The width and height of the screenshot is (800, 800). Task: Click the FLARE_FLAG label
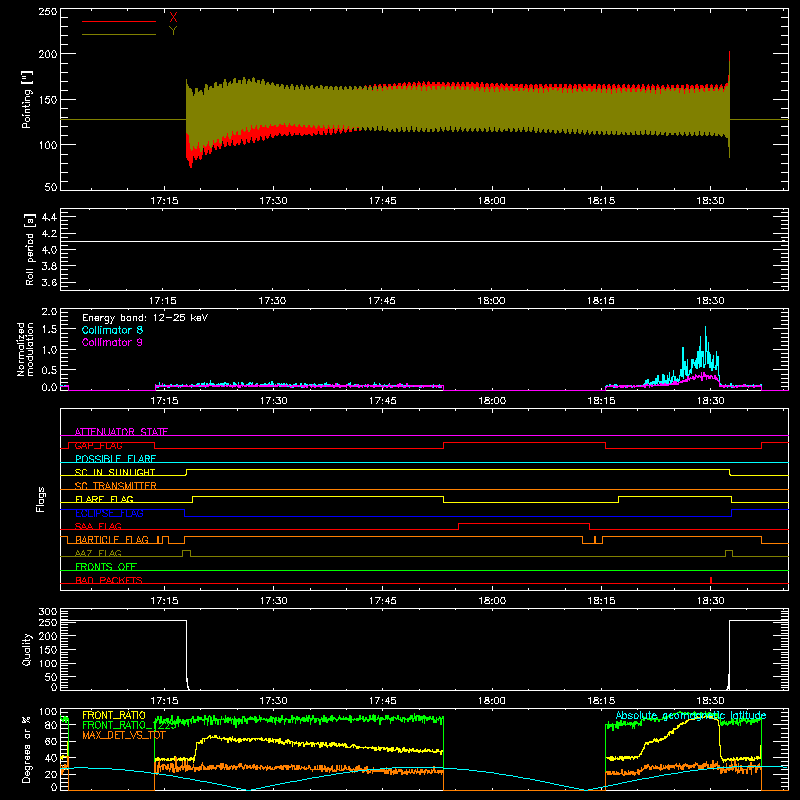104,499
